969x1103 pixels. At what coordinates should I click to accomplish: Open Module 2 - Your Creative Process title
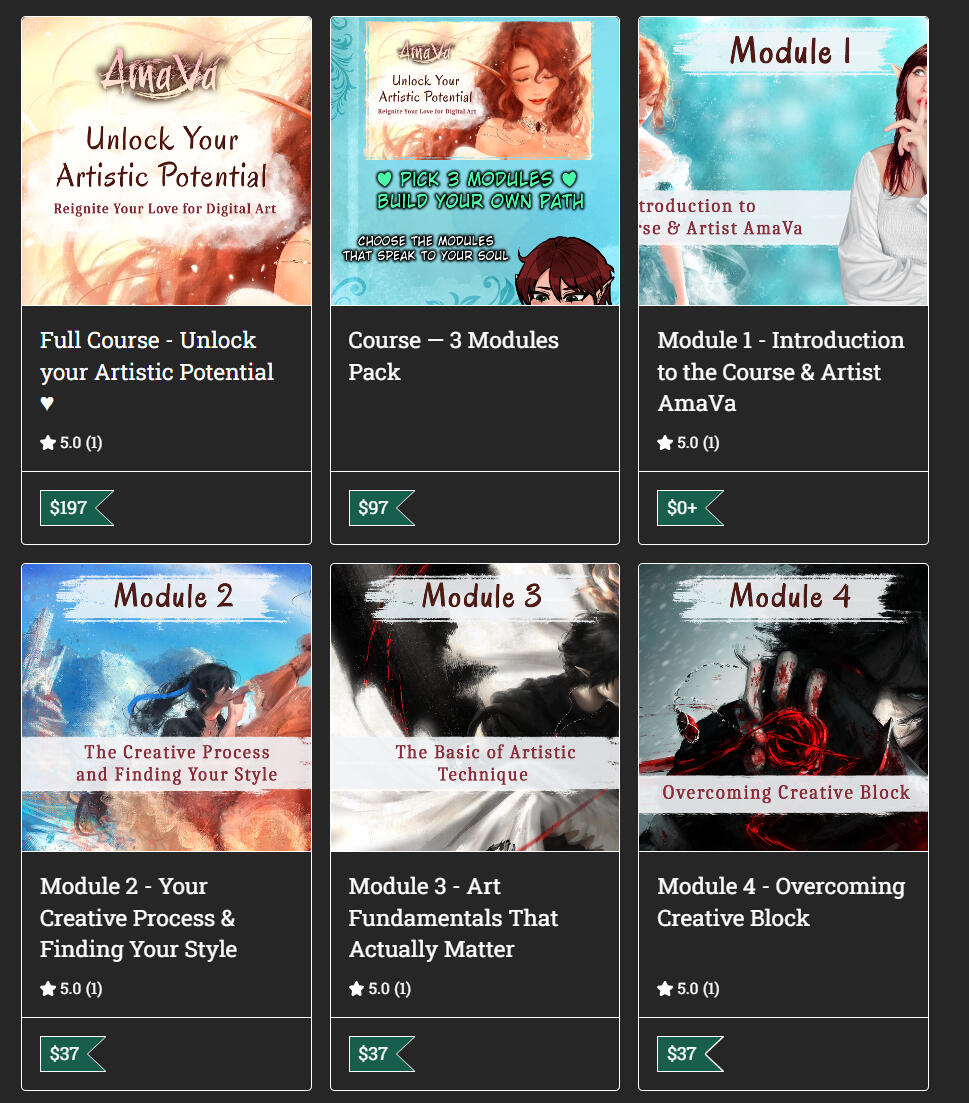(139, 917)
